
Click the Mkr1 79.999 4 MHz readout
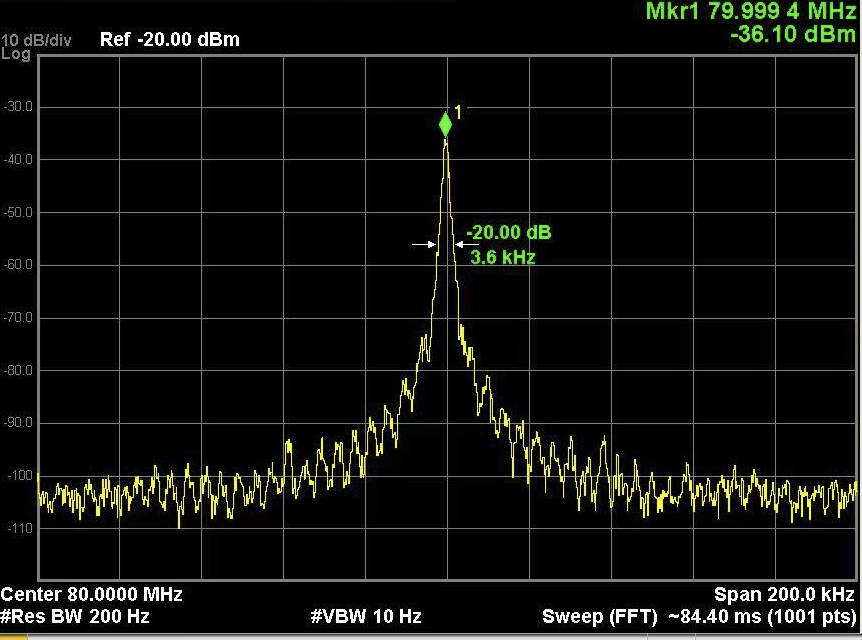click(x=750, y=11)
